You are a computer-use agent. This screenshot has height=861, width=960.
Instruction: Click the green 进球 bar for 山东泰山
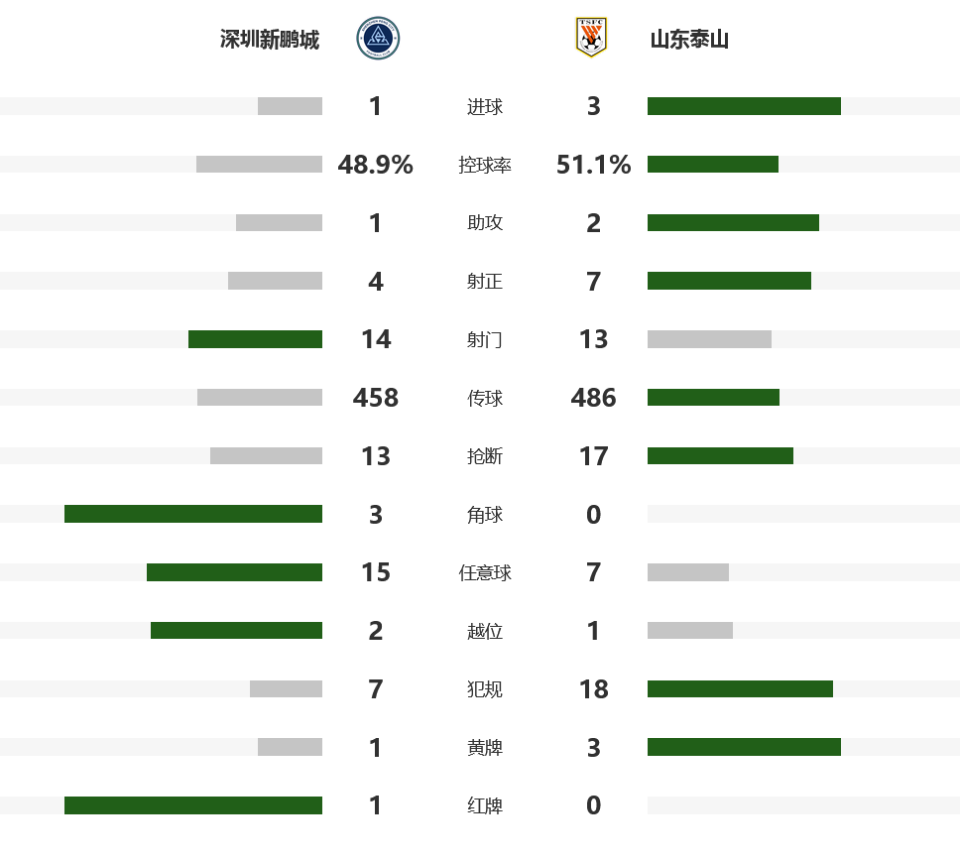(744, 106)
